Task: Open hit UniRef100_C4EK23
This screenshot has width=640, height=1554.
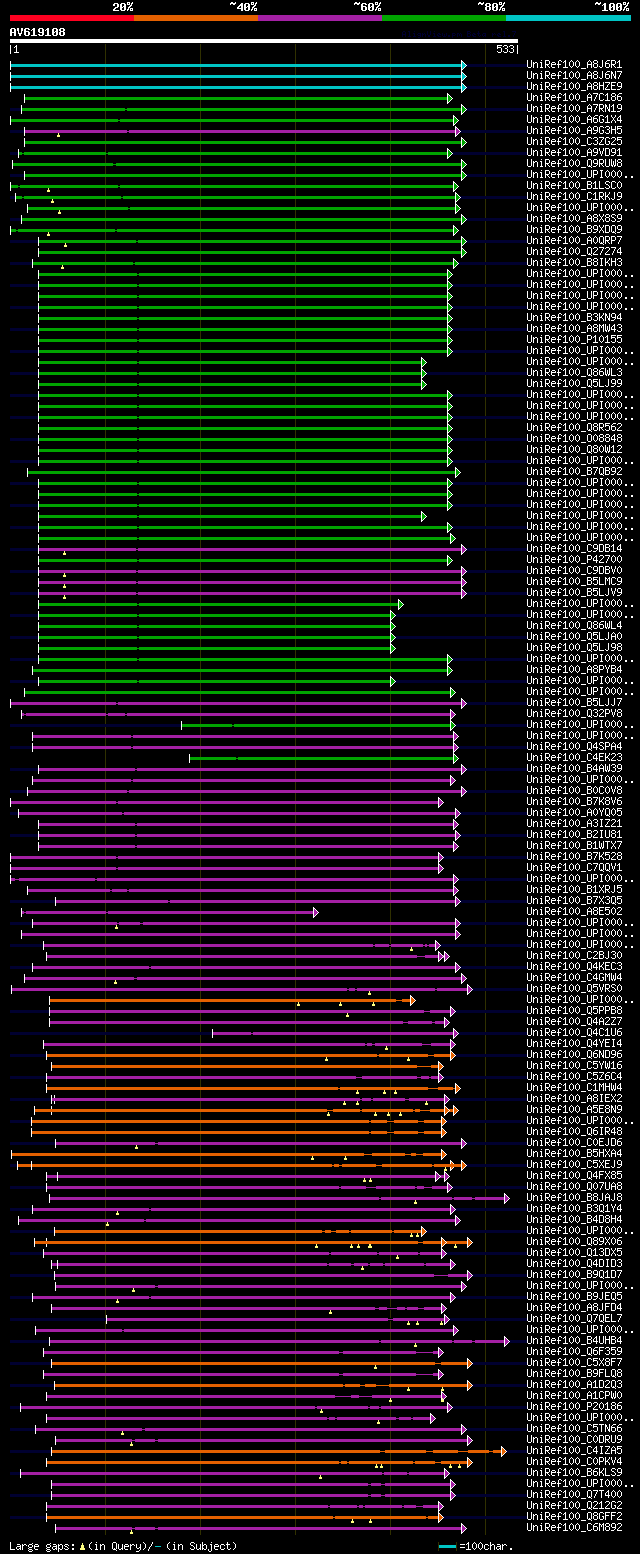Action: point(574,758)
